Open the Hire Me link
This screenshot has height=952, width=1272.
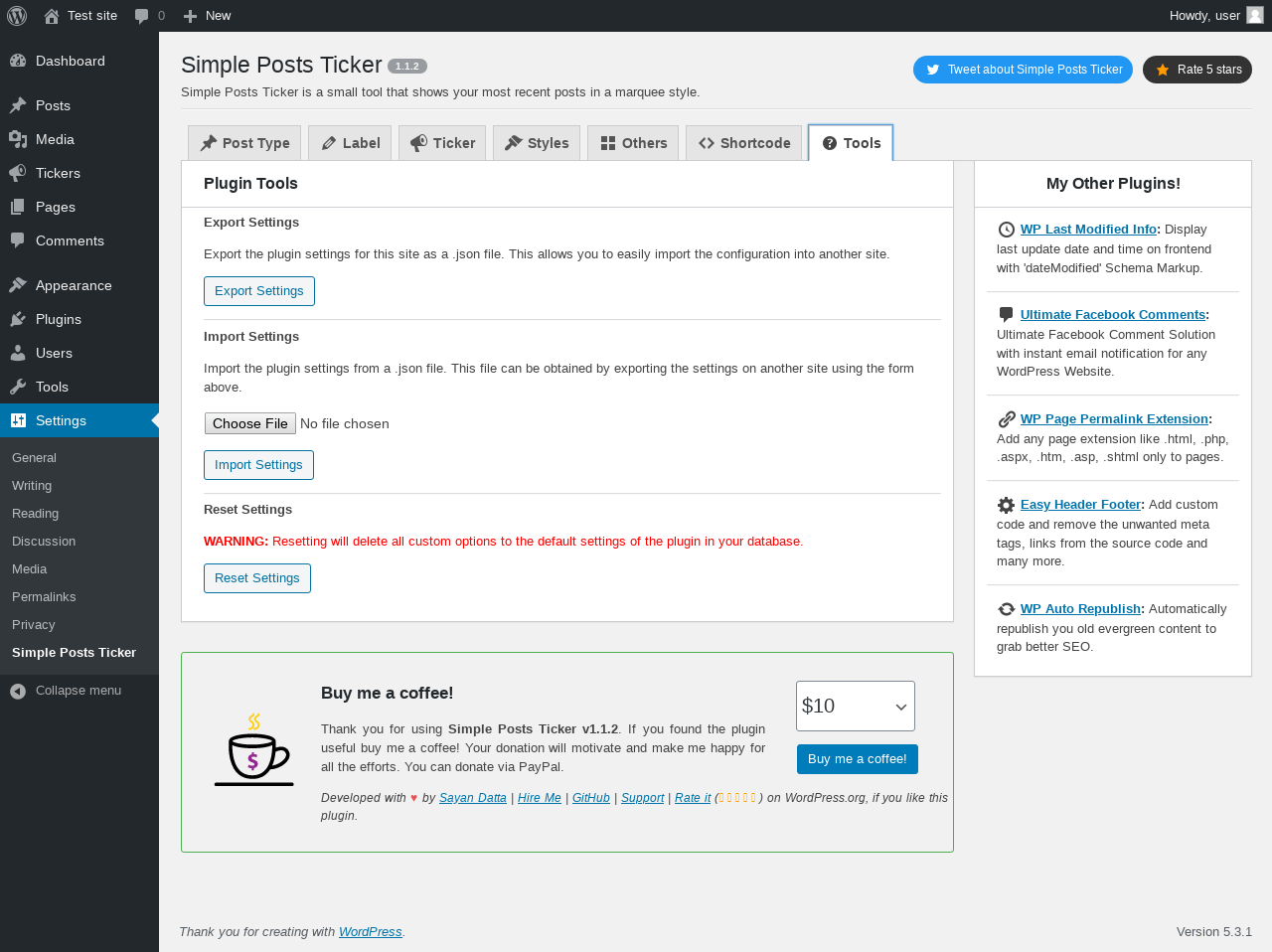tap(540, 798)
